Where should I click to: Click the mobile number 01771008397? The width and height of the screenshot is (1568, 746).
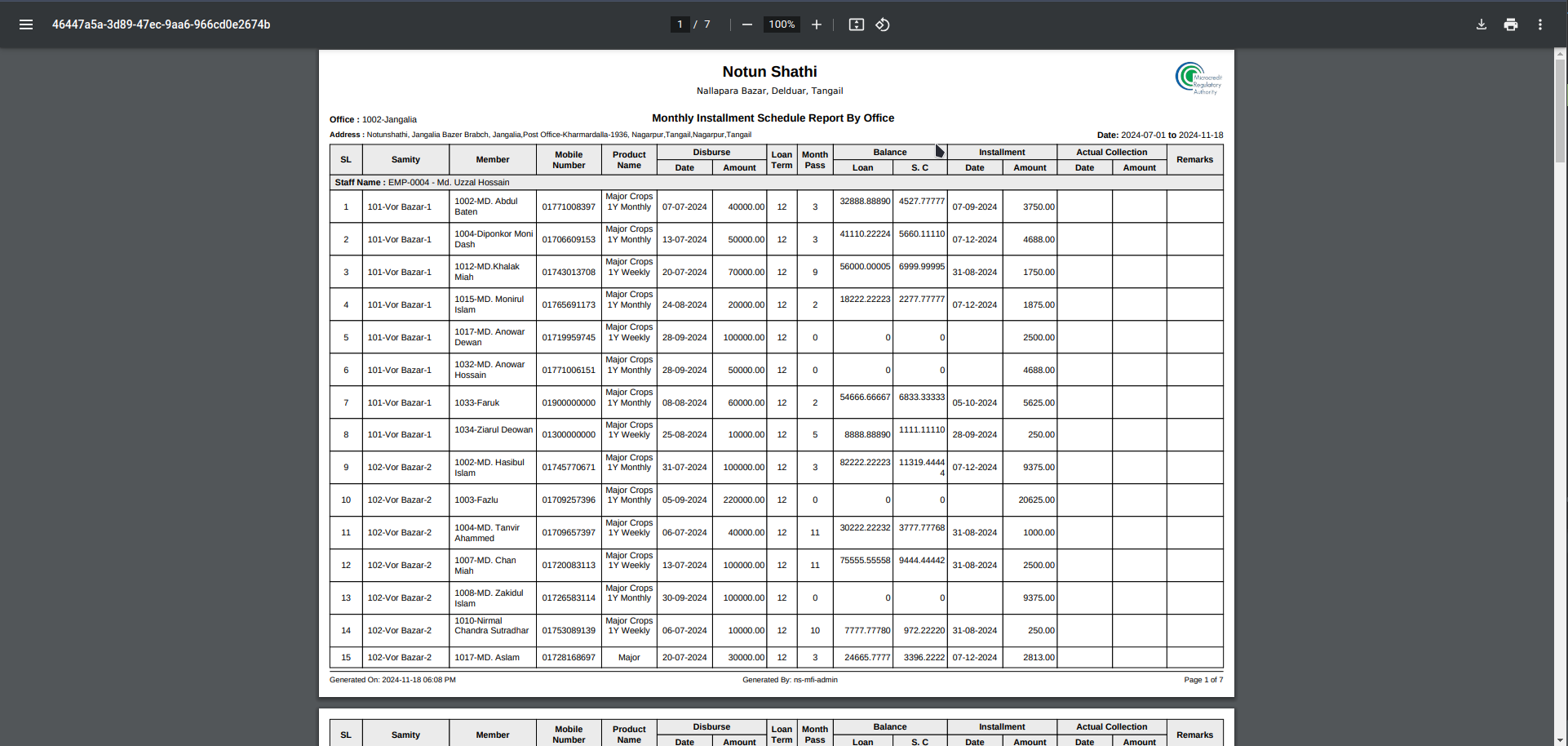pos(569,206)
